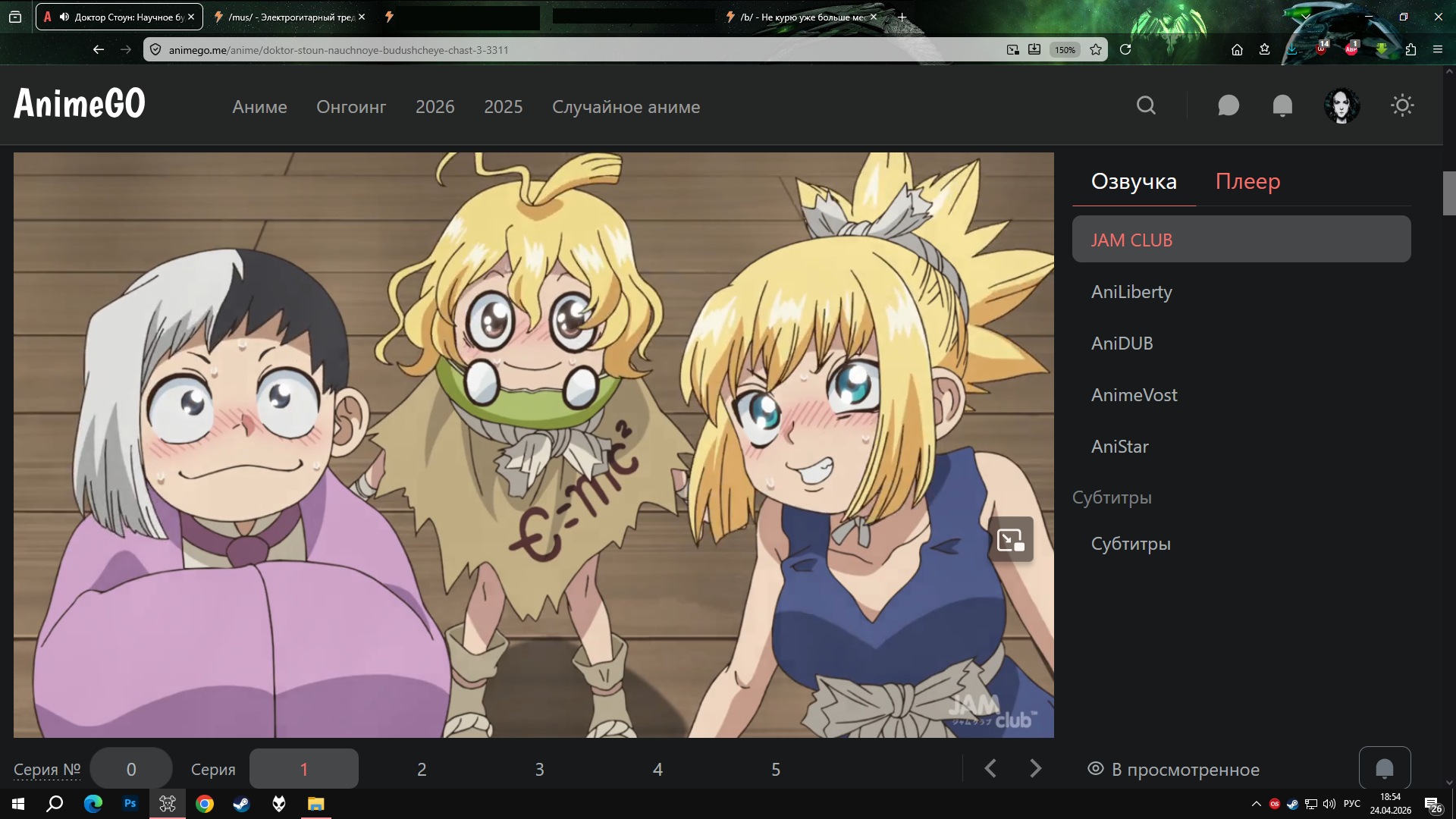Open the bookmarks toolbar star icon

coord(1264,49)
